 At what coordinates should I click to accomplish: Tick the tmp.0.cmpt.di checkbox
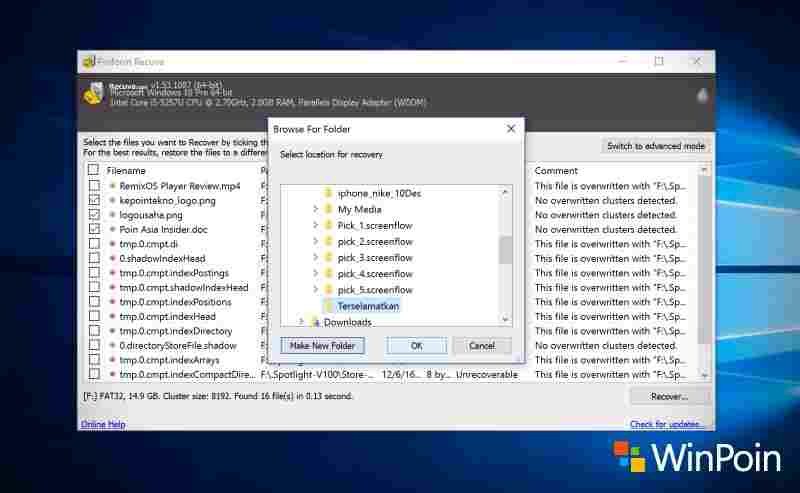point(94,243)
